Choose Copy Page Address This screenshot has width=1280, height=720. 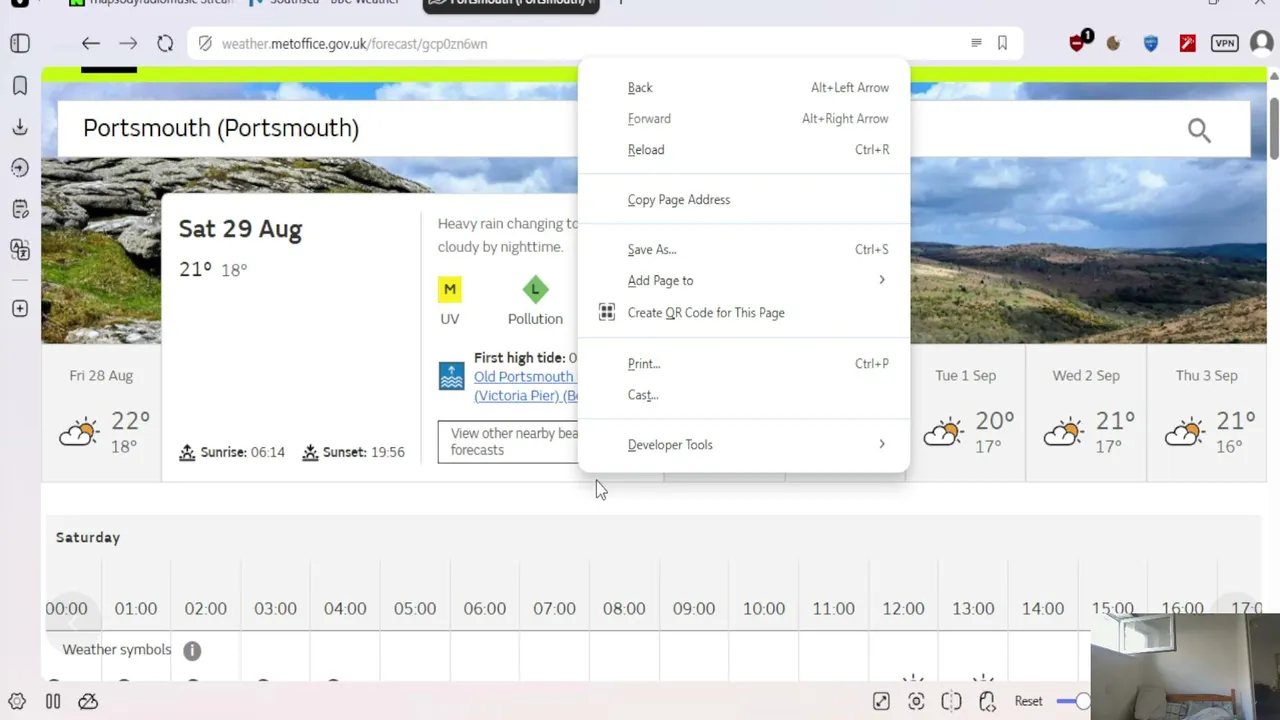coord(744,200)
